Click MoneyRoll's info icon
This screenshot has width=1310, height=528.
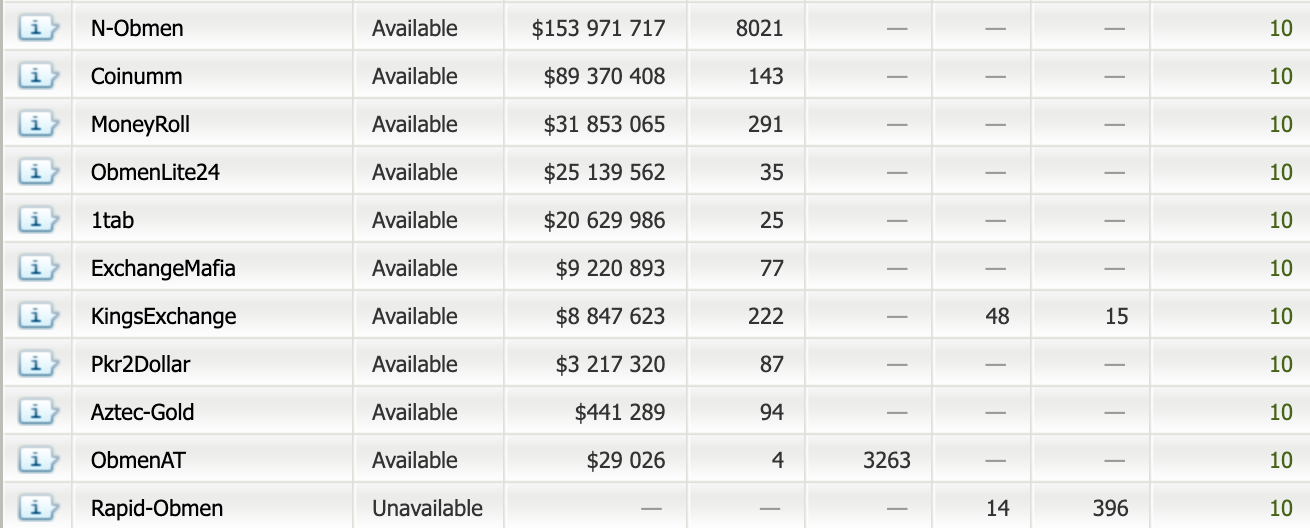[35, 124]
